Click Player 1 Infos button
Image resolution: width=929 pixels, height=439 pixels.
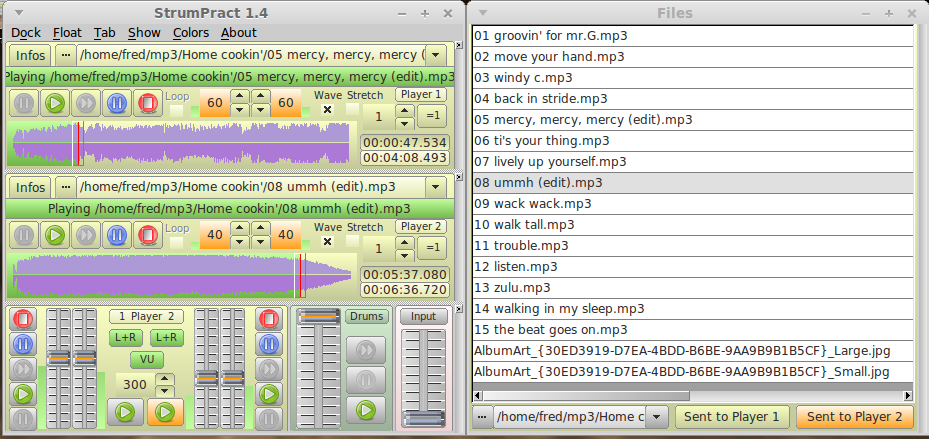[30, 55]
